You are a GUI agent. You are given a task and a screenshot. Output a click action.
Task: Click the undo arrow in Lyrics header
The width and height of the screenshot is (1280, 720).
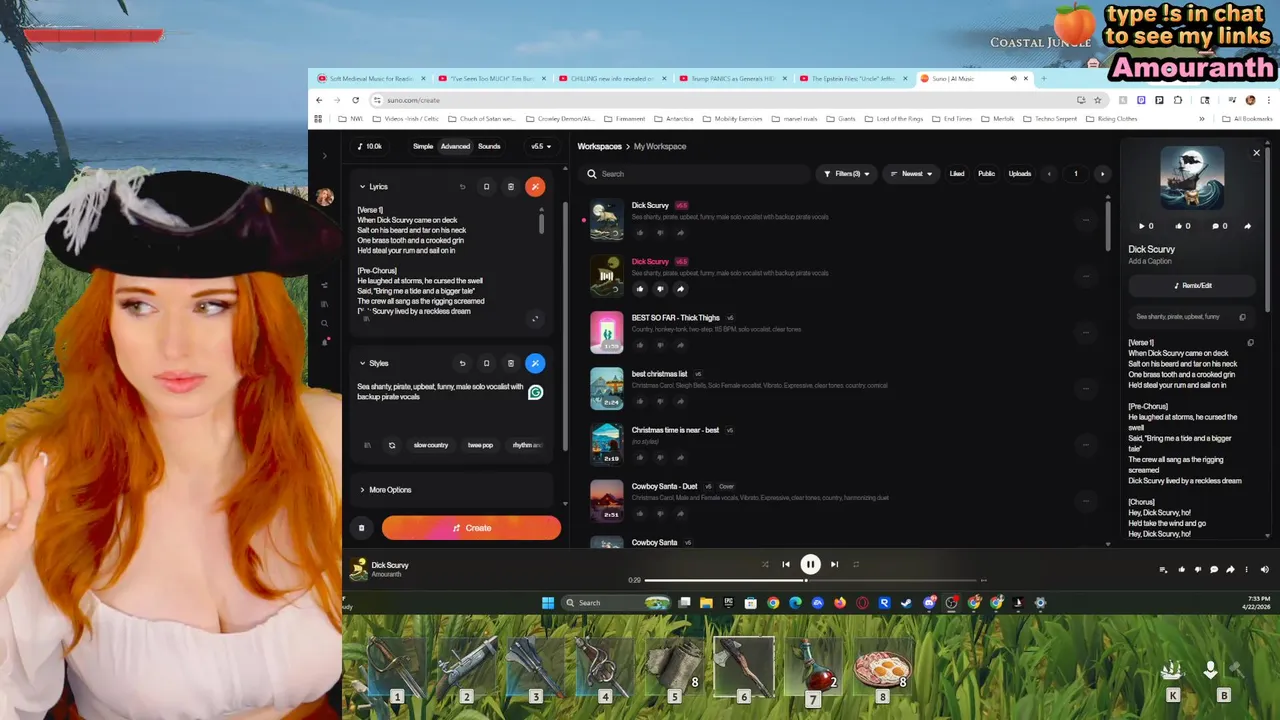pyautogui.click(x=462, y=186)
